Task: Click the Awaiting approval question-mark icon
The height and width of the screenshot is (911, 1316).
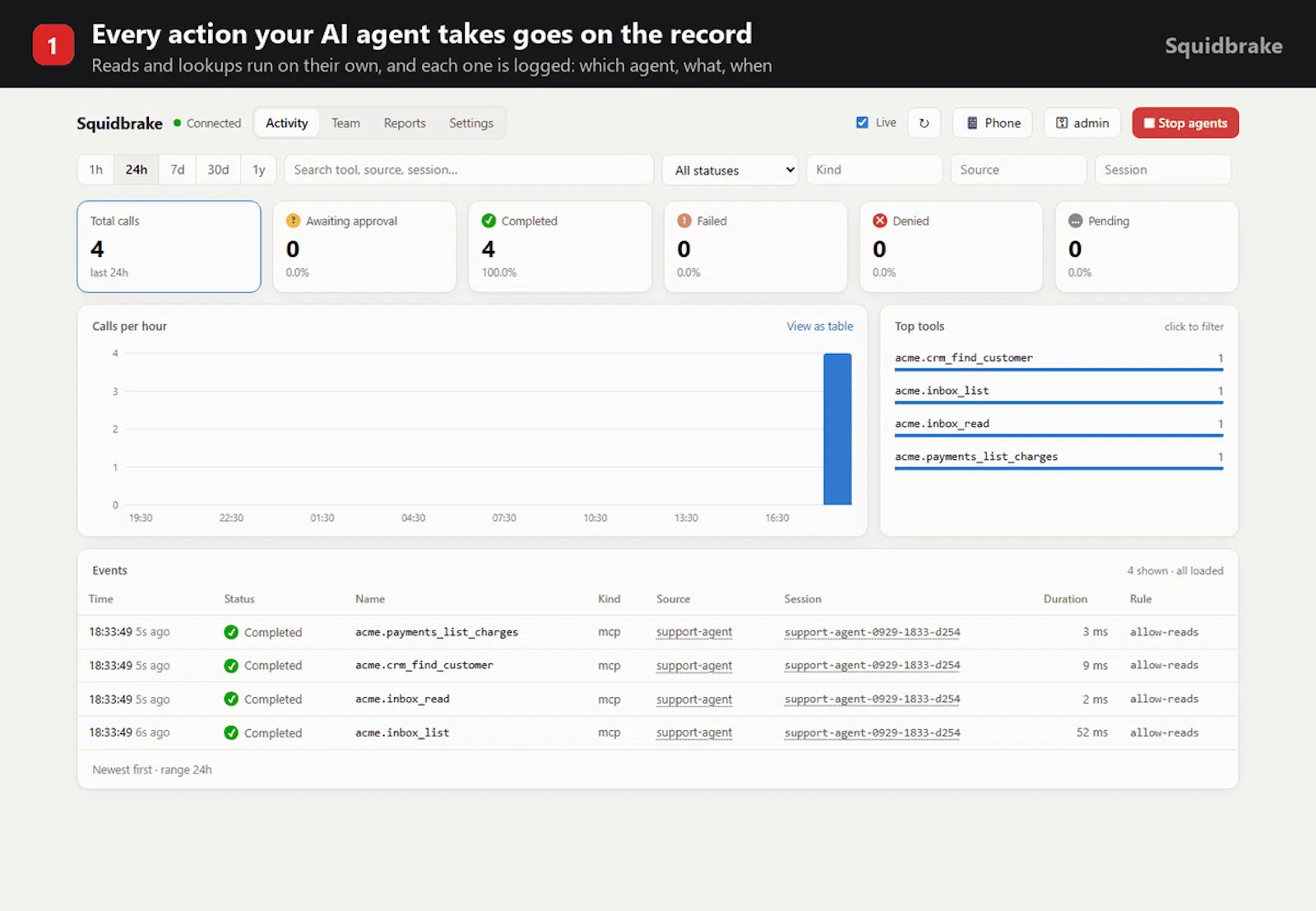Action: (x=293, y=221)
